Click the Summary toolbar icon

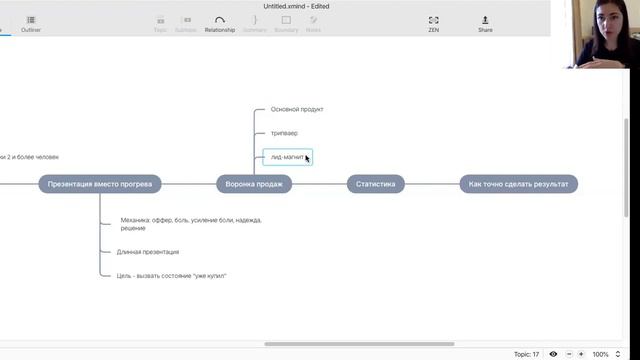[x=255, y=24]
